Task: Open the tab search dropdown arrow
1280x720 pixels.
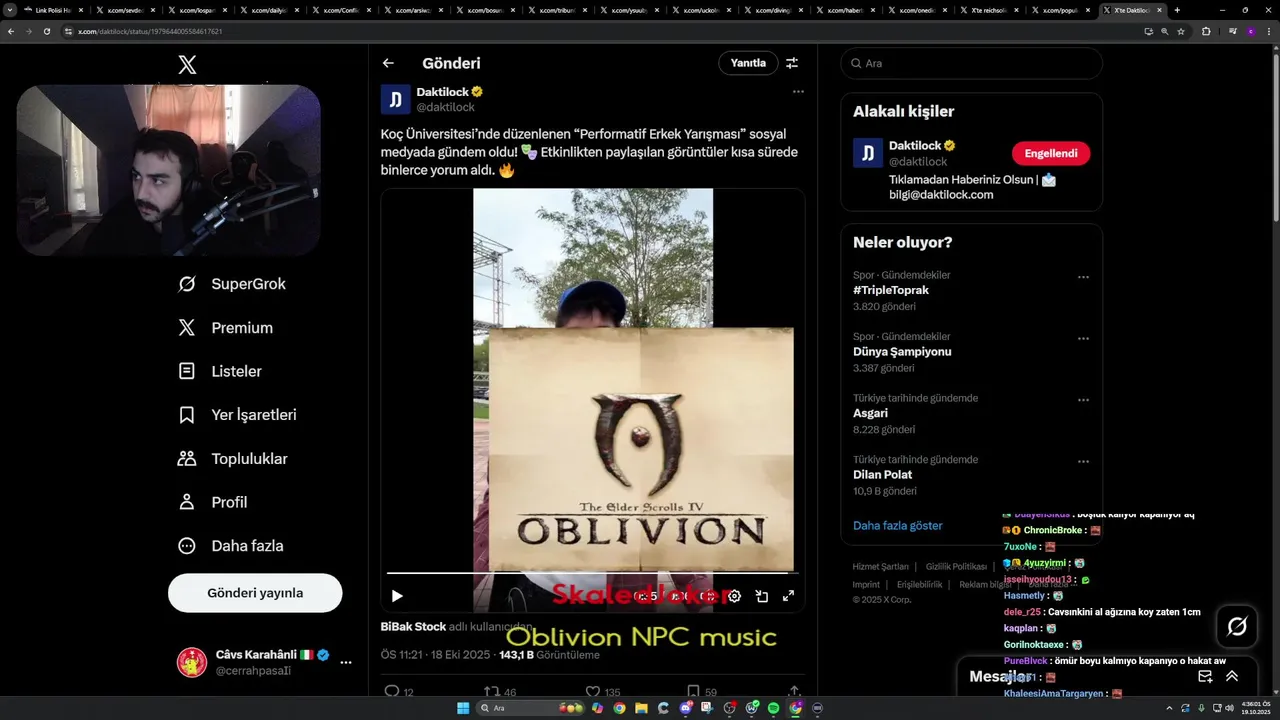Action: pos(9,10)
